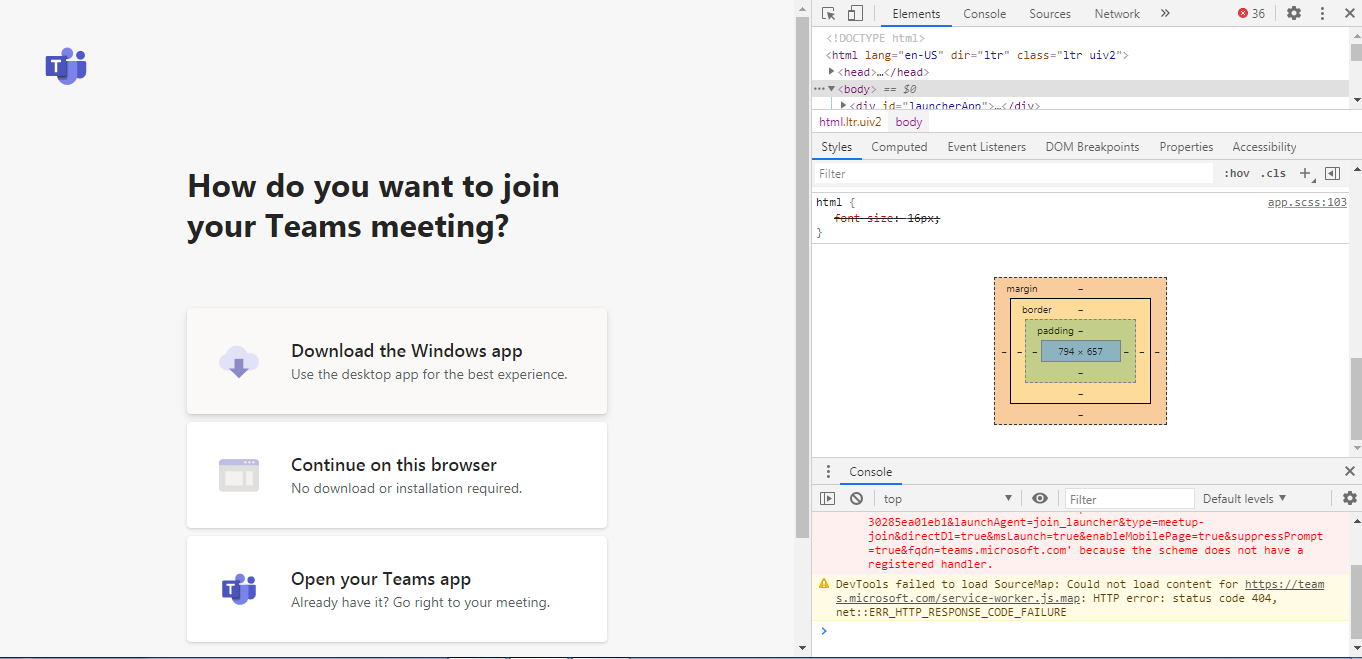Toggle the computed styles sidebar icon
The width and height of the screenshot is (1362, 659).
coord(1332,174)
